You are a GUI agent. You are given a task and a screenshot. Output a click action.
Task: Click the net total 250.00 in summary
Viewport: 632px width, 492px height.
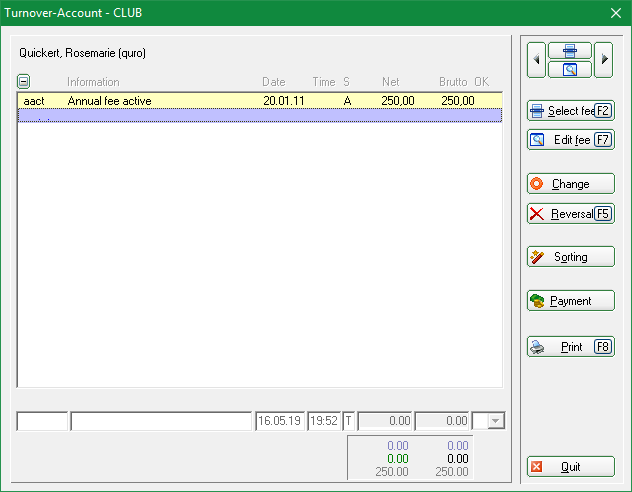pos(392,471)
